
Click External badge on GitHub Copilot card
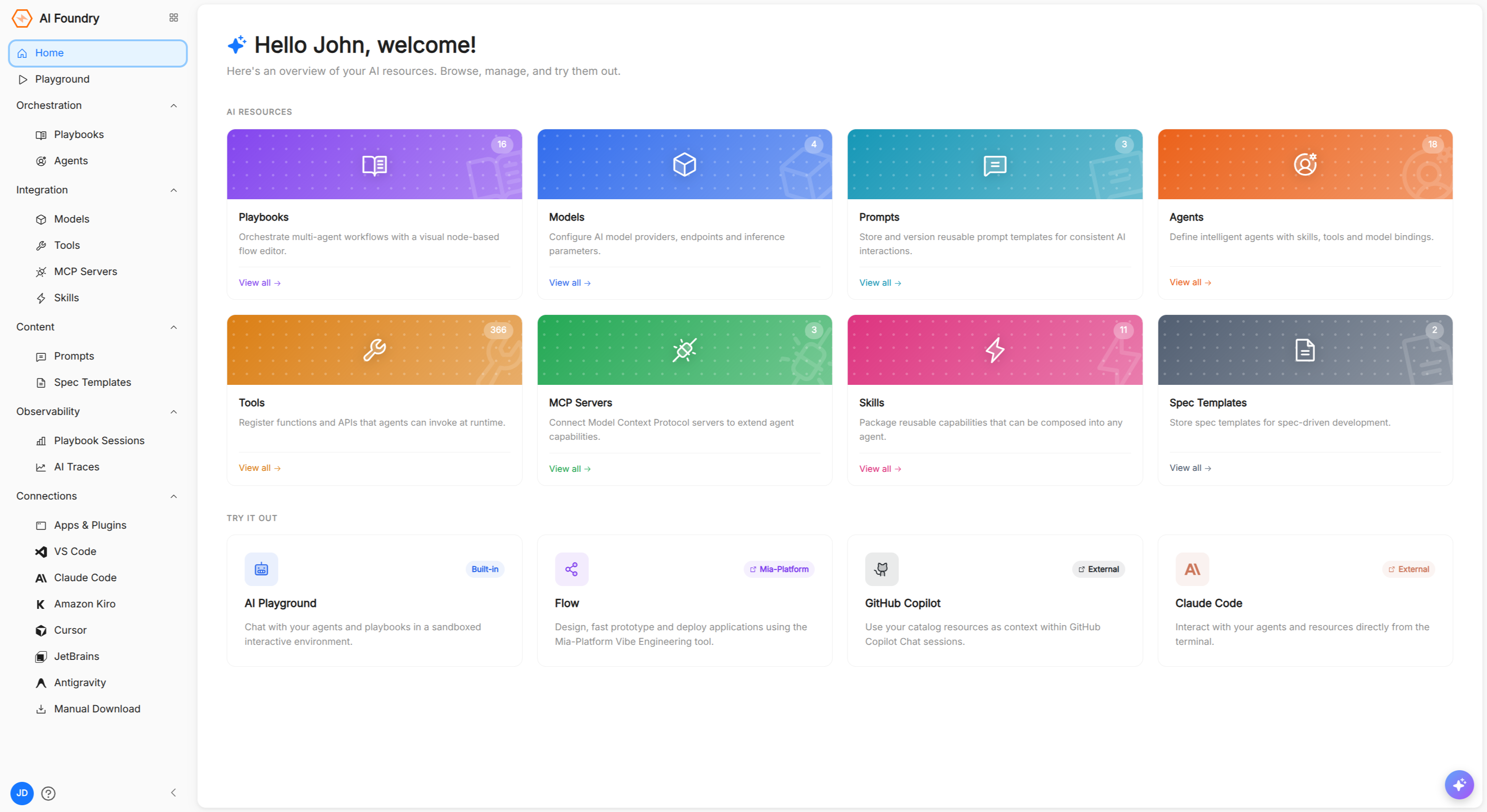coord(1099,569)
